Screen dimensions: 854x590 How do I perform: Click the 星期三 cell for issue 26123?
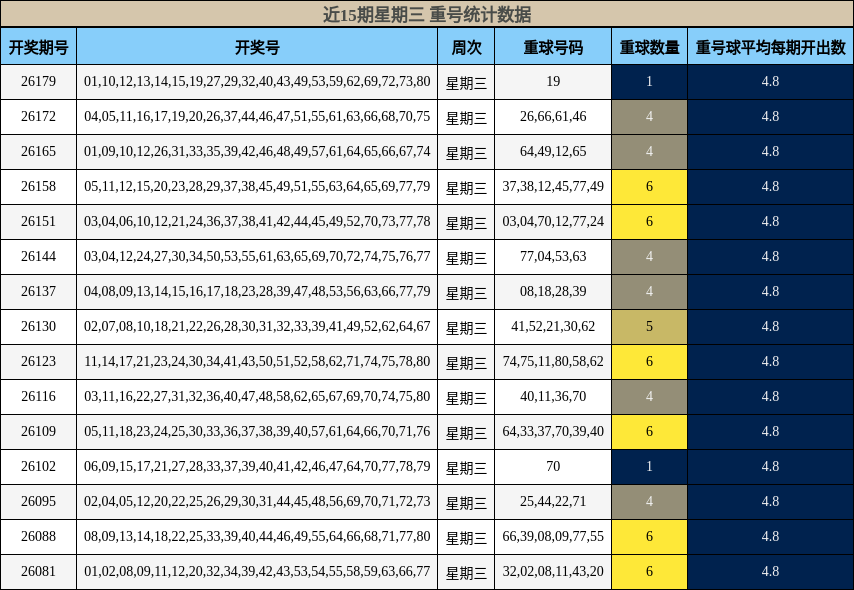click(x=466, y=362)
